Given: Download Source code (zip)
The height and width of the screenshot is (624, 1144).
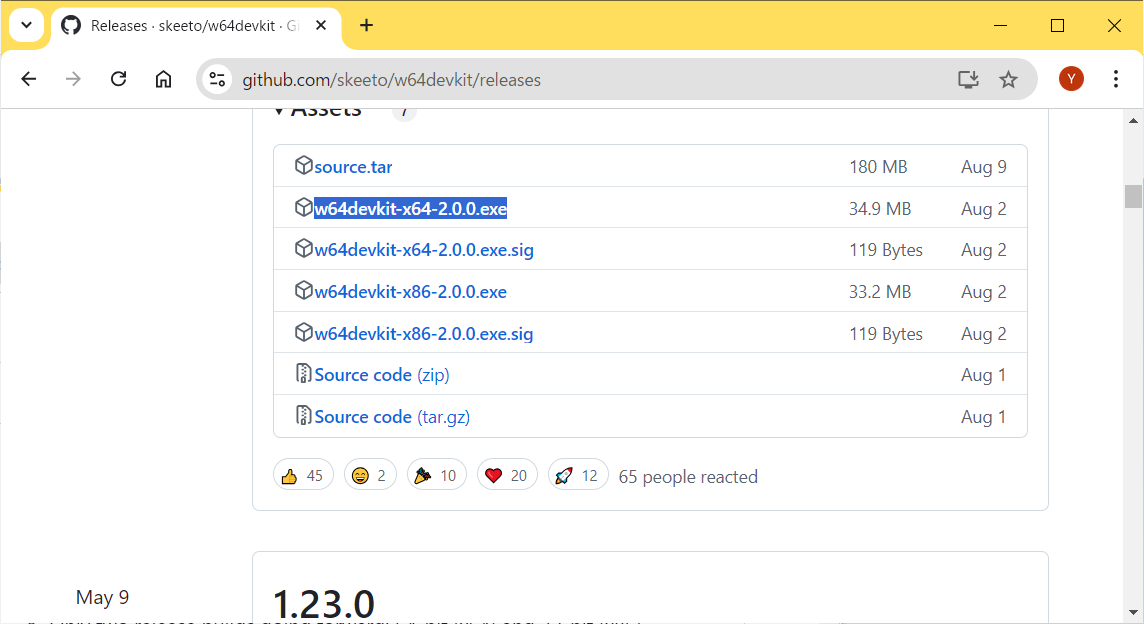Looking at the screenshot, I should click(x=382, y=375).
